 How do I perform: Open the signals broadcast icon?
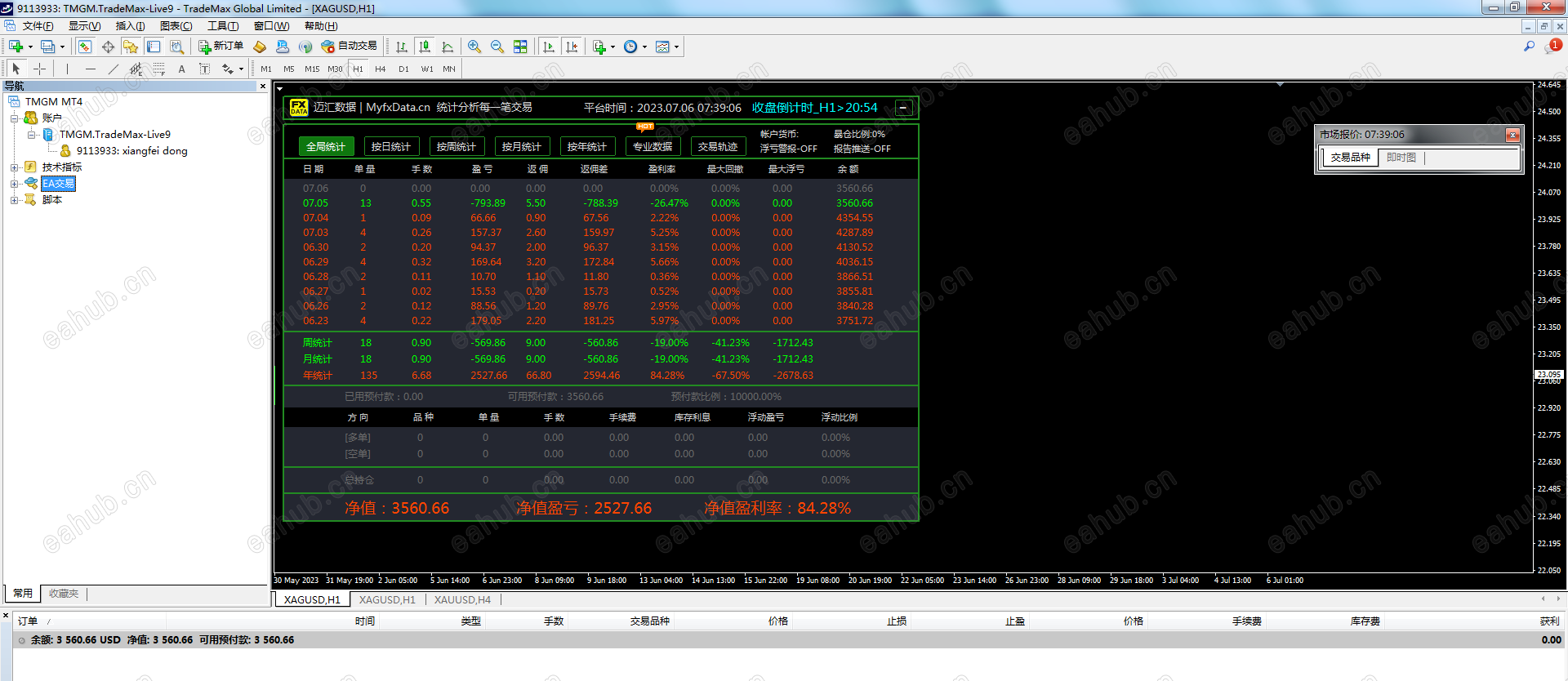305,47
